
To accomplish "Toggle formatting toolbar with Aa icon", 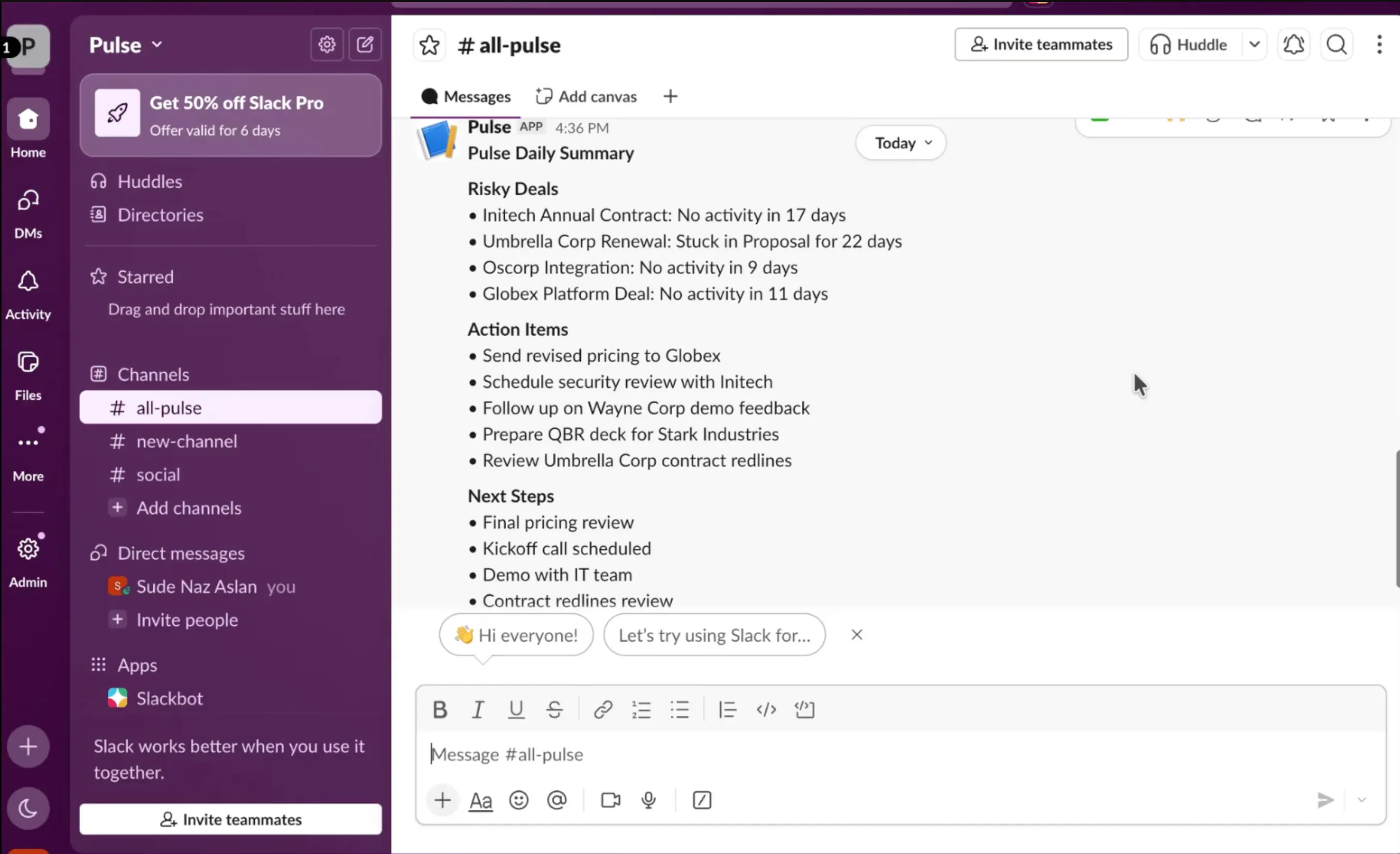I will click(x=481, y=800).
